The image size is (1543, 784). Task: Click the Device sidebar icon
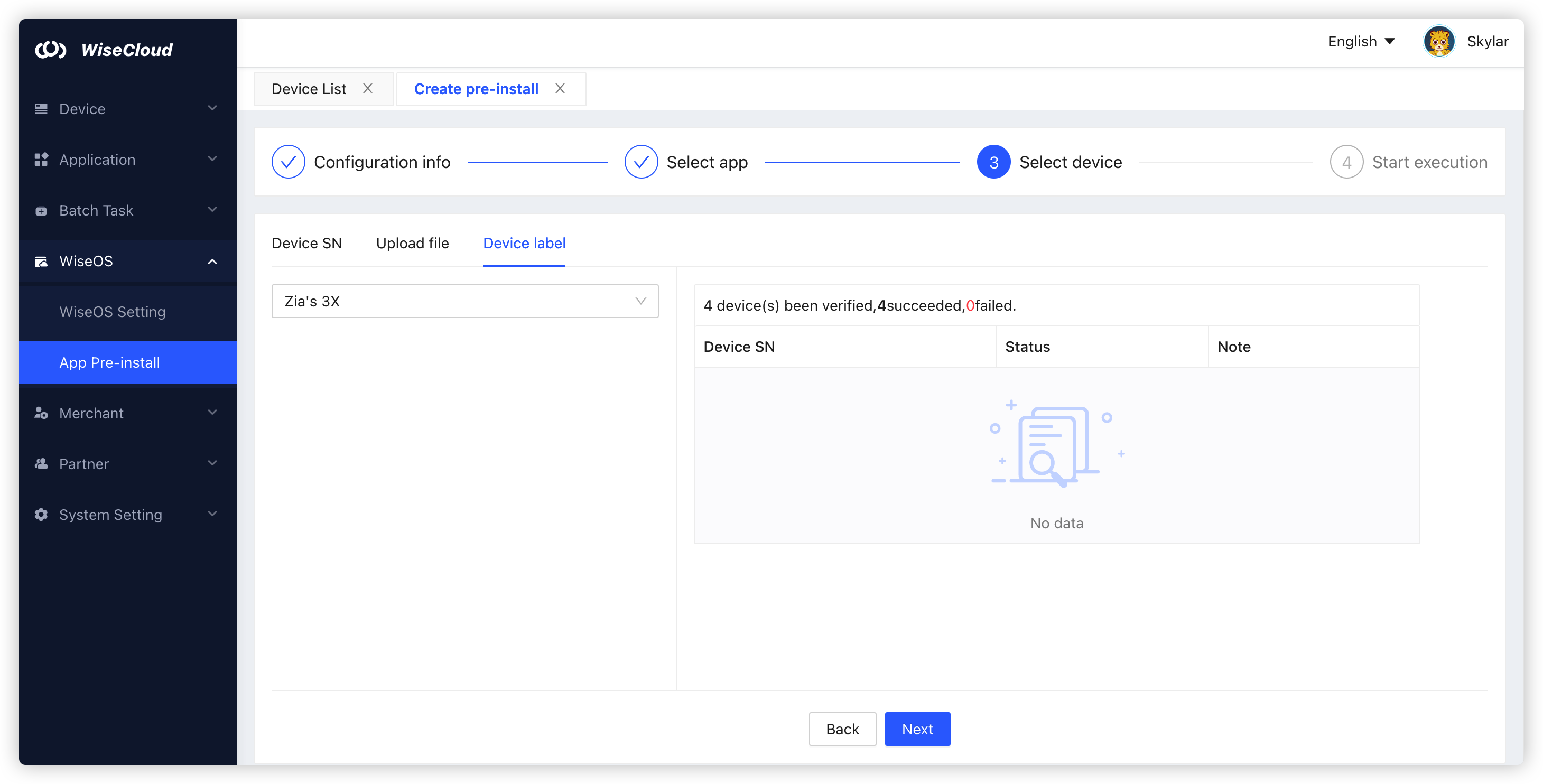pos(41,109)
